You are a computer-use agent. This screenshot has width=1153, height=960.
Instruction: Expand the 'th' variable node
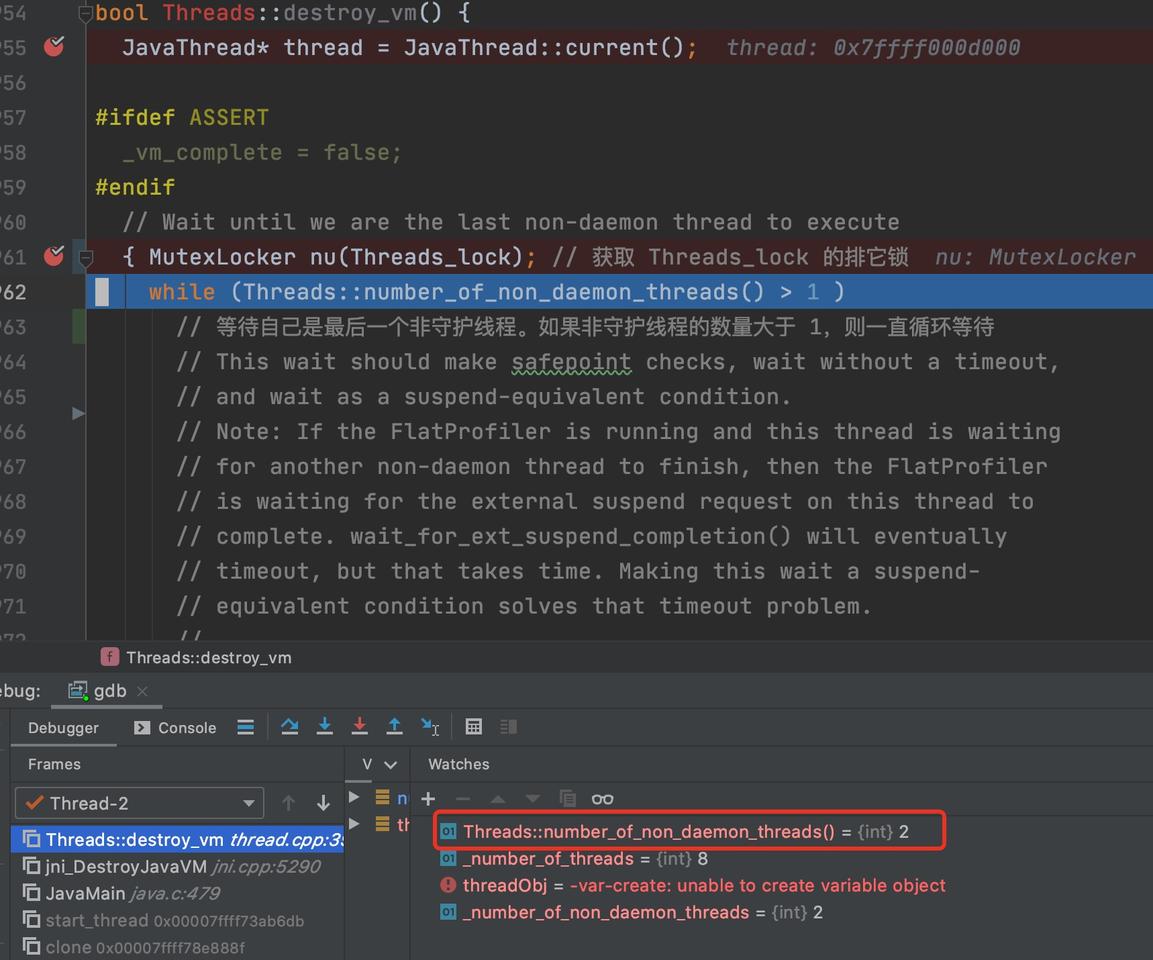(x=354, y=824)
